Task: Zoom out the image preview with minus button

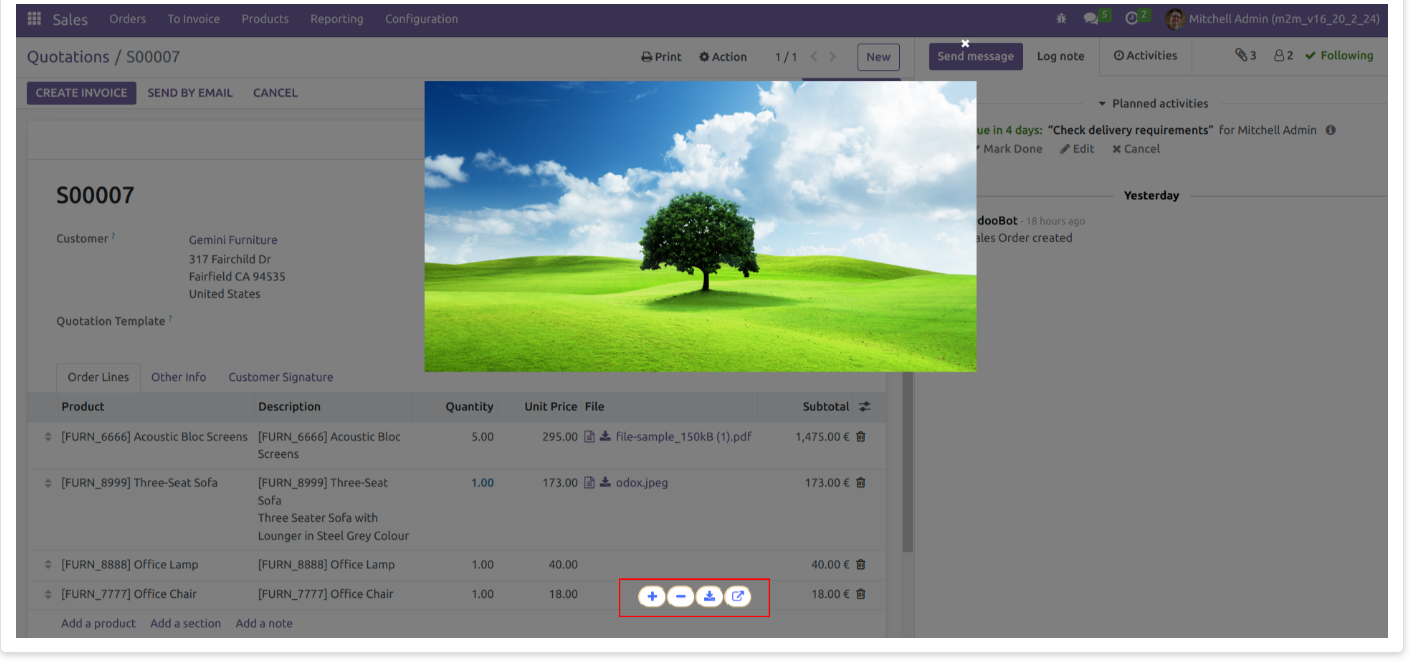Action: 680,597
